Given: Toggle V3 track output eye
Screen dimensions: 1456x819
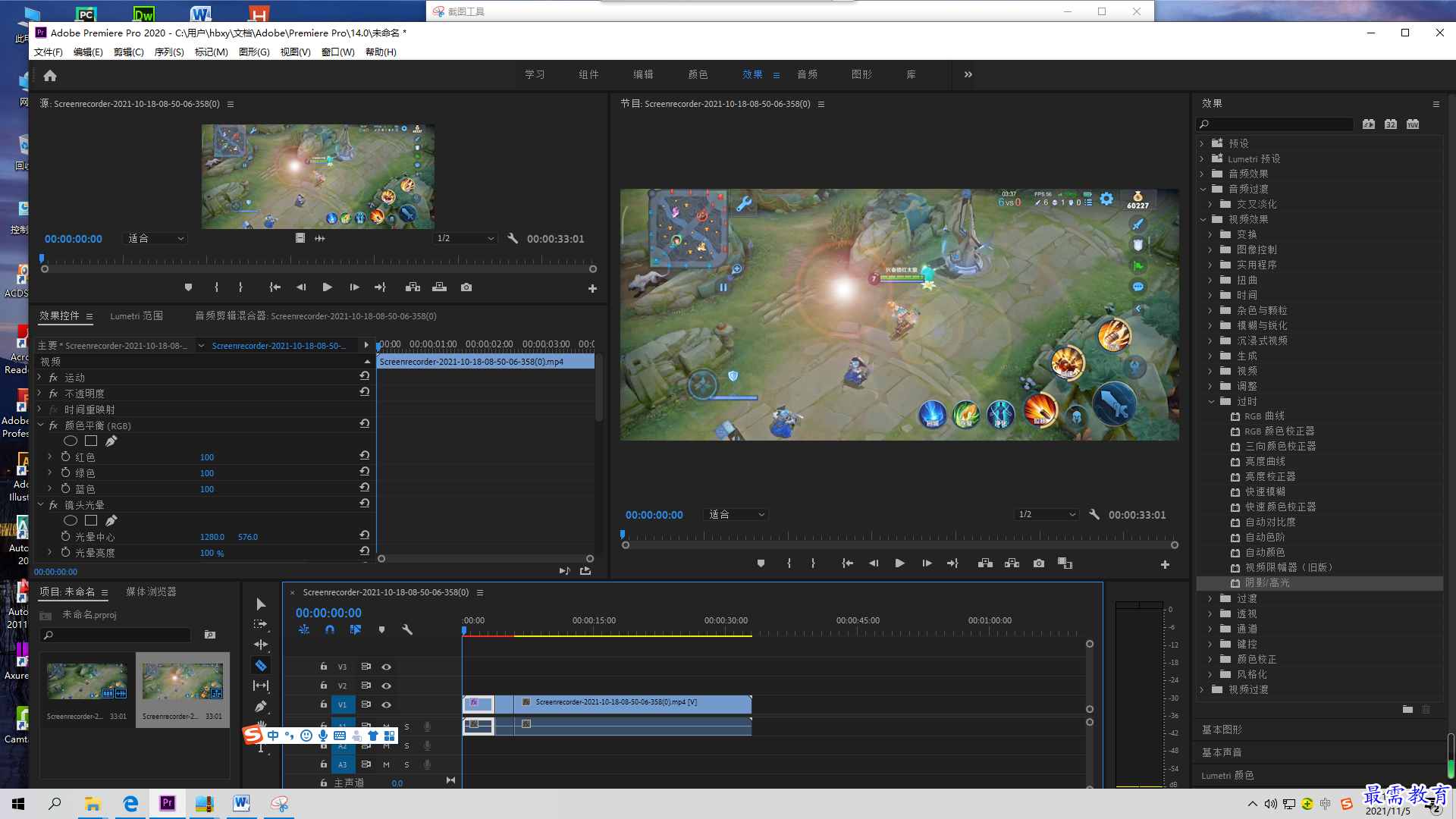Looking at the screenshot, I should click(386, 667).
